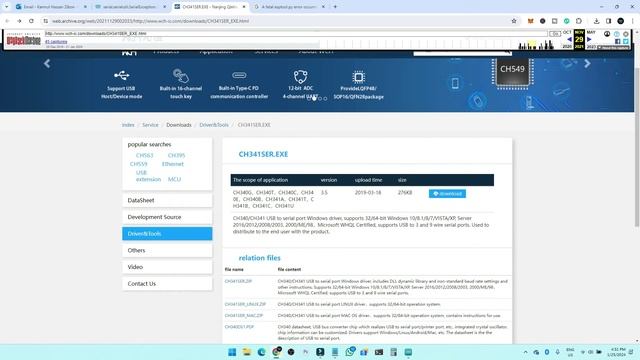Image resolution: width=640 pixels, height=360 pixels.
Task: Jump to previous Wayback capture arrow
Action: [569, 40]
